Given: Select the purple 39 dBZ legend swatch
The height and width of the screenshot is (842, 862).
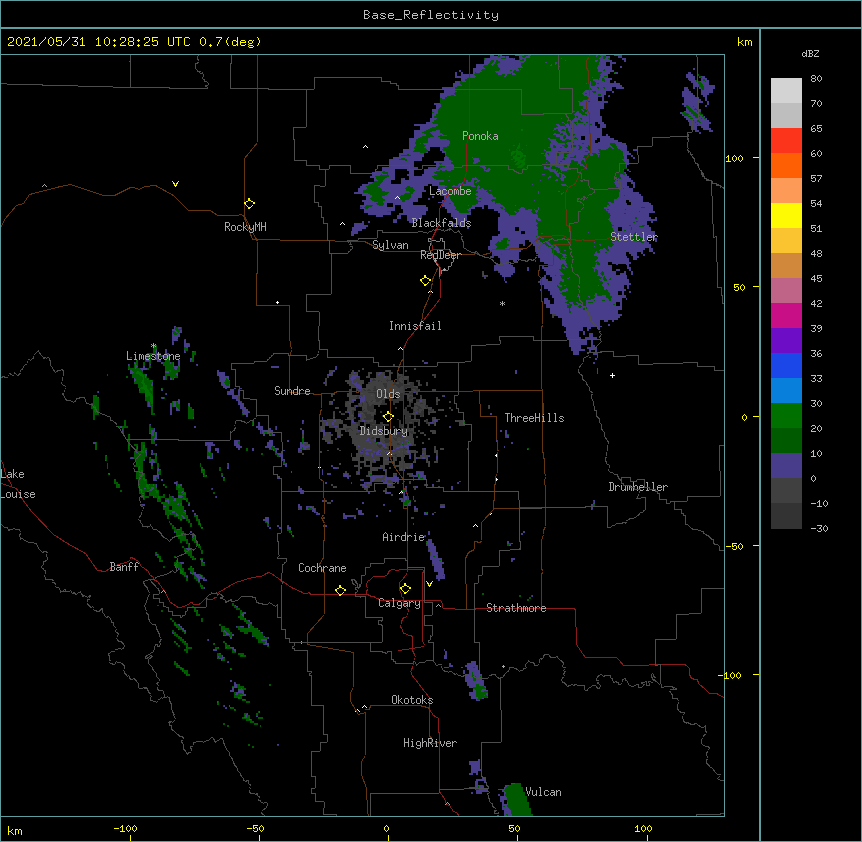Looking at the screenshot, I should (786, 340).
